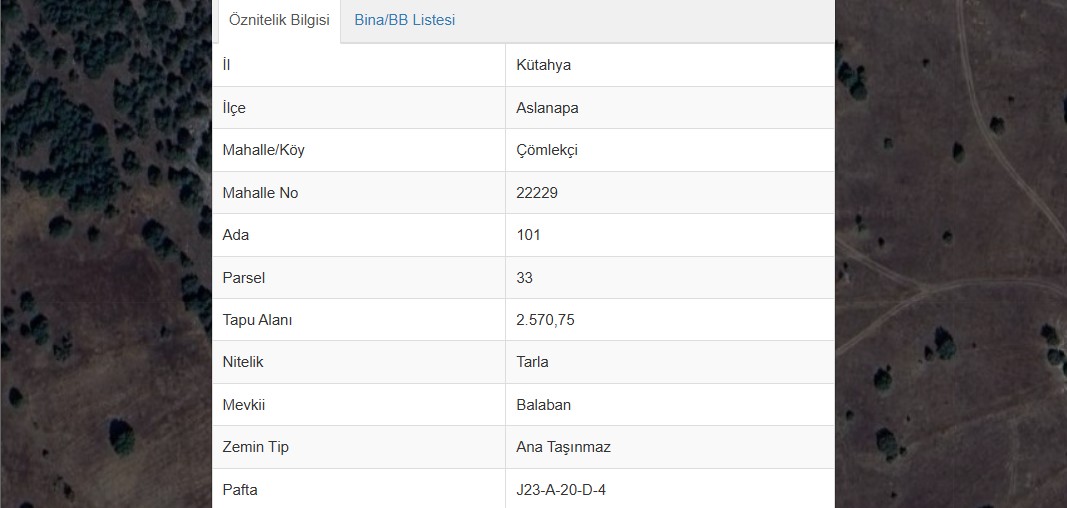
Task: Click the Zemin Tip label cell
Action: click(359, 447)
